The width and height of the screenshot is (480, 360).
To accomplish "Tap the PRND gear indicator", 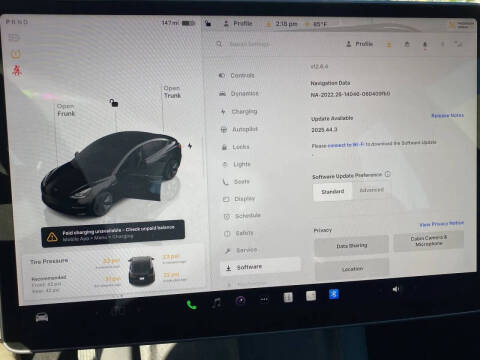I will point(17,22).
